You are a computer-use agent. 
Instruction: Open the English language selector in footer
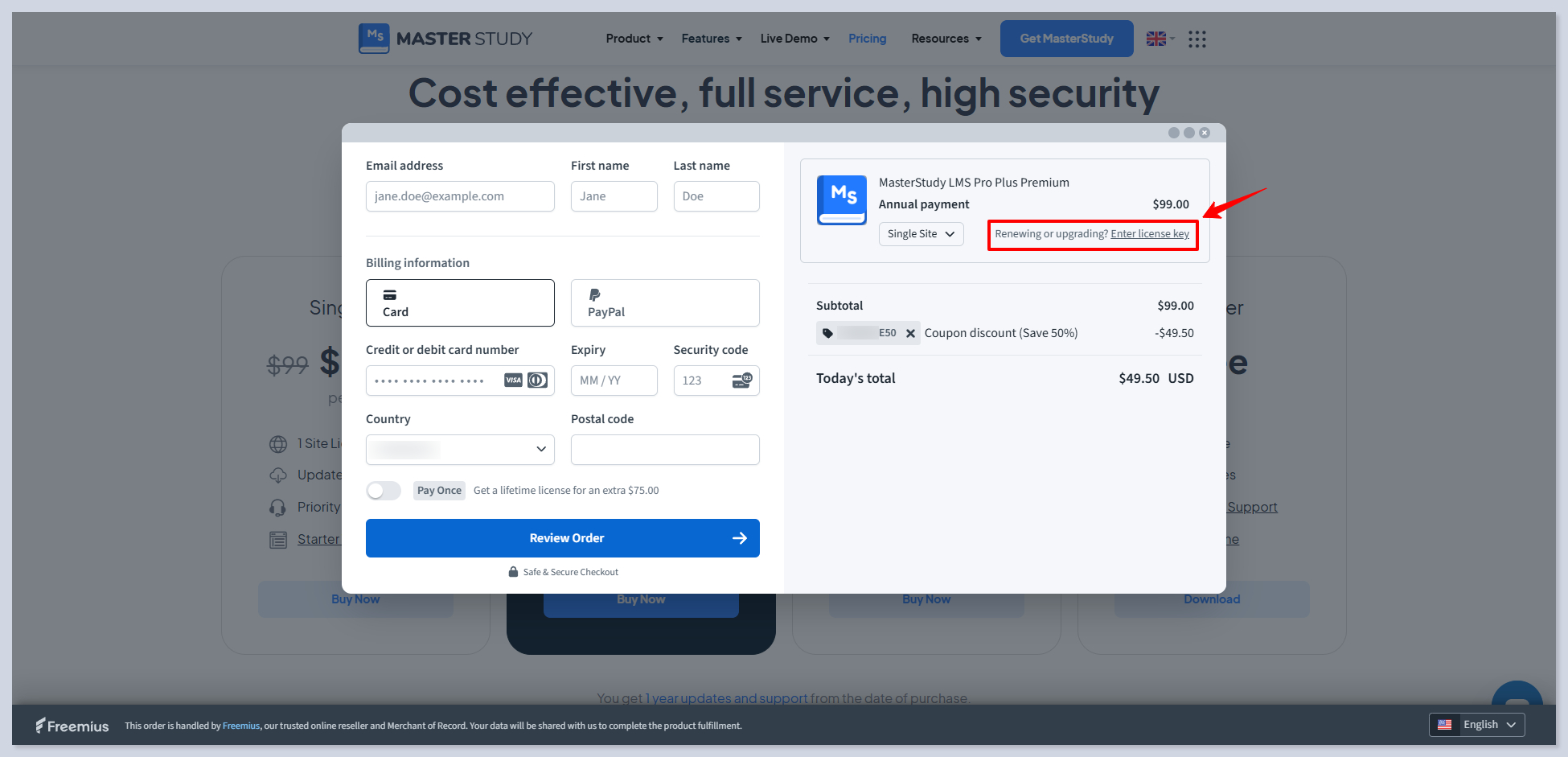click(1476, 725)
